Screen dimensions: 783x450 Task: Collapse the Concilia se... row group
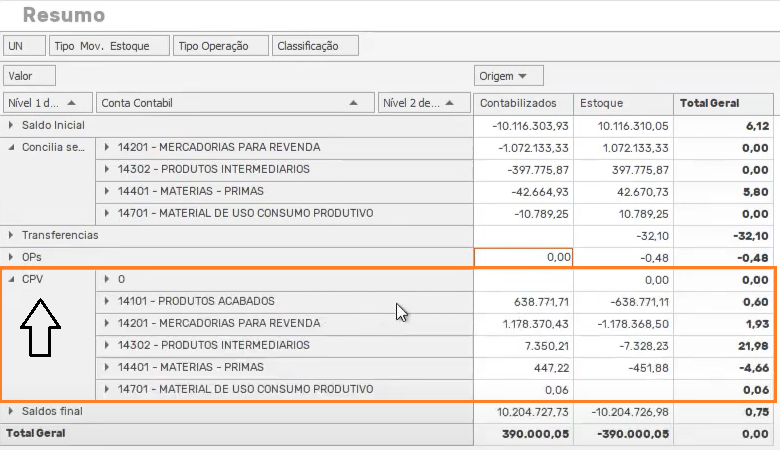coord(12,148)
